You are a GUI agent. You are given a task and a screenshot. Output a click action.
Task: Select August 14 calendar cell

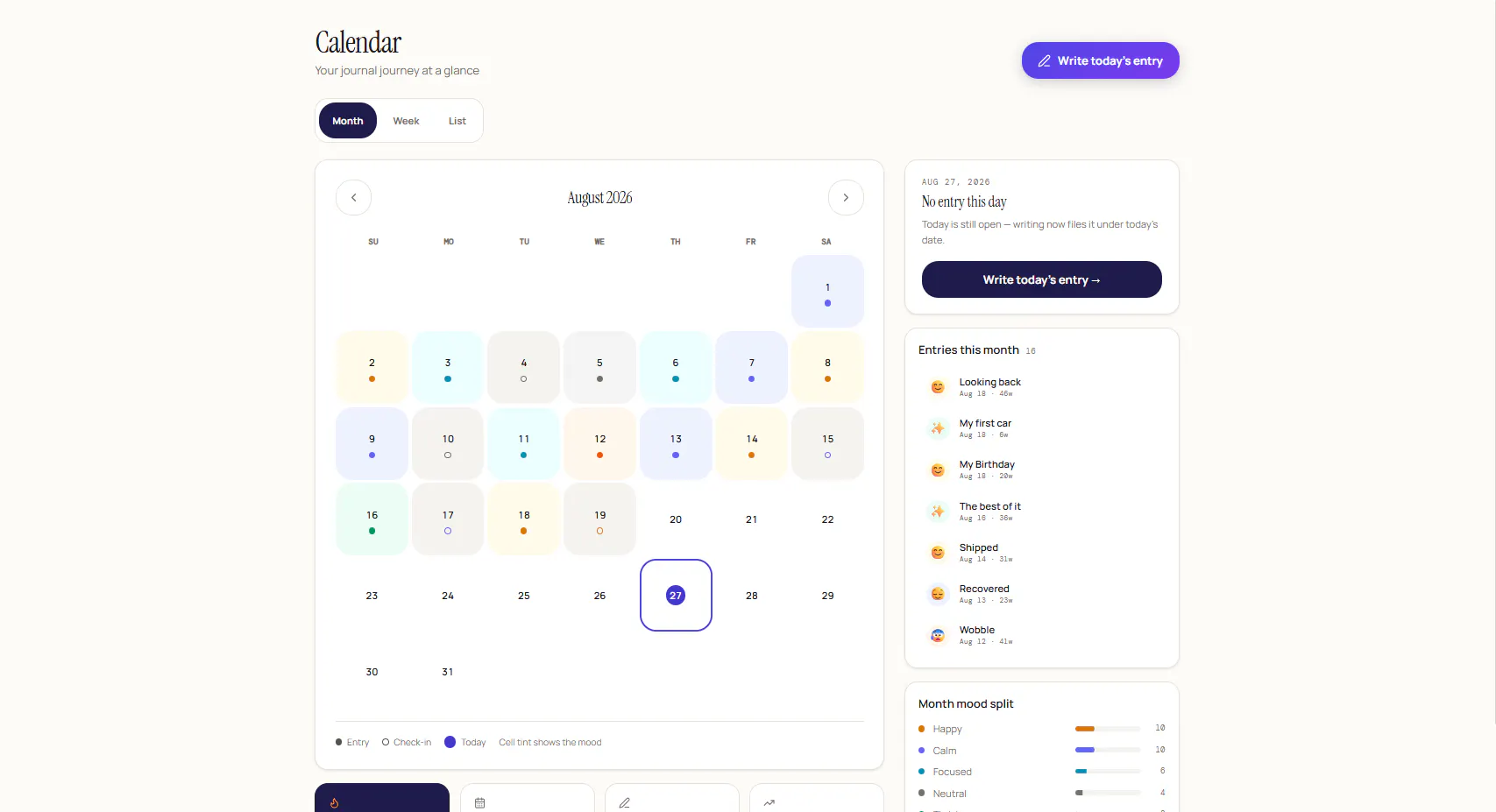tap(752, 443)
